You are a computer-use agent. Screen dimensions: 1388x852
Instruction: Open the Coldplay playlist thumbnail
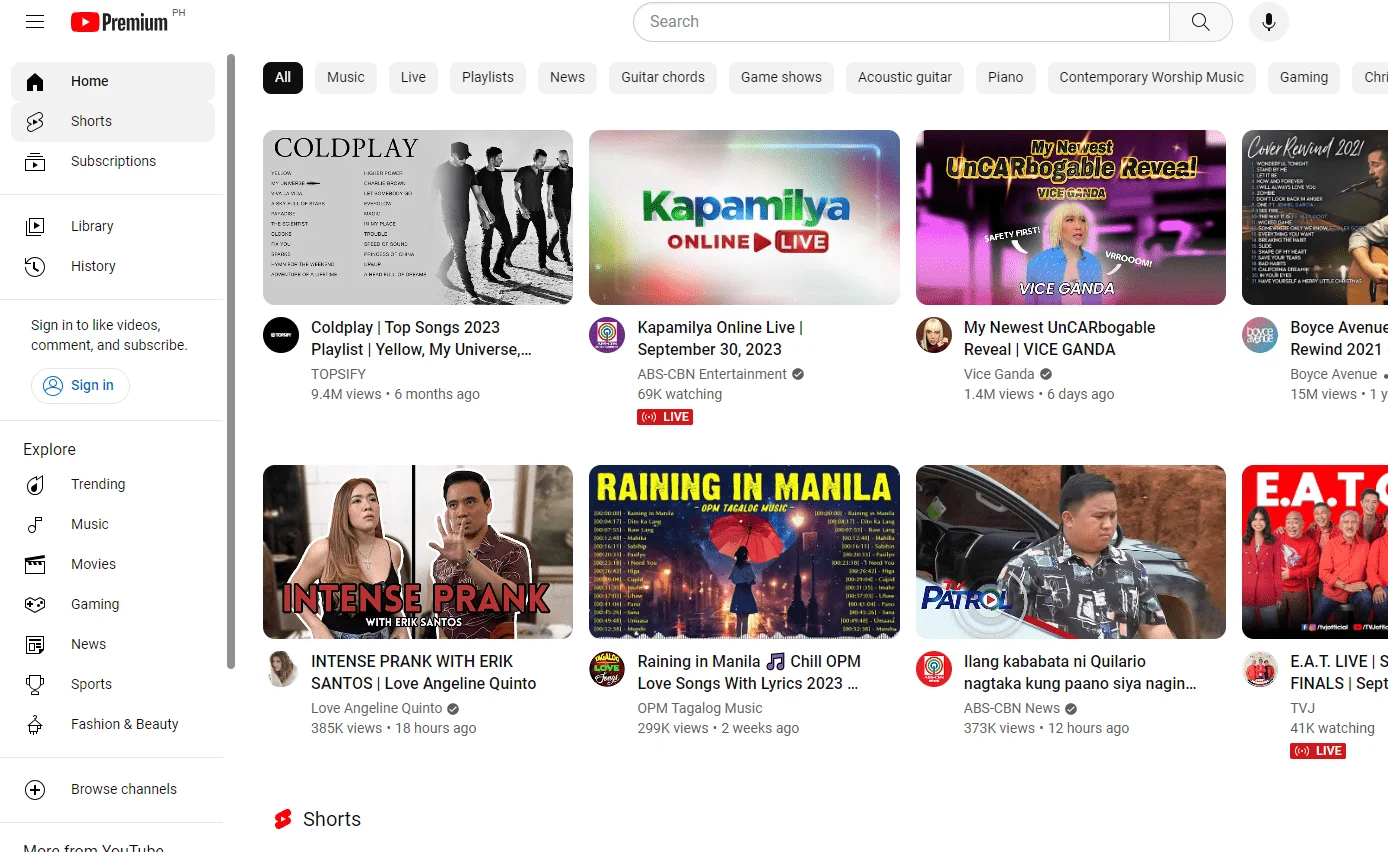click(418, 217)
